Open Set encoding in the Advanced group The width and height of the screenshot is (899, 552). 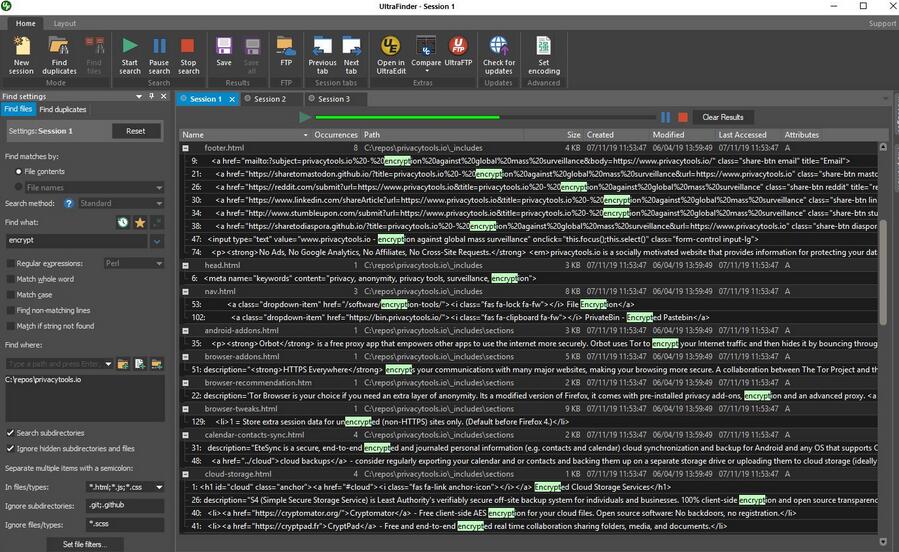click(544, 56)
